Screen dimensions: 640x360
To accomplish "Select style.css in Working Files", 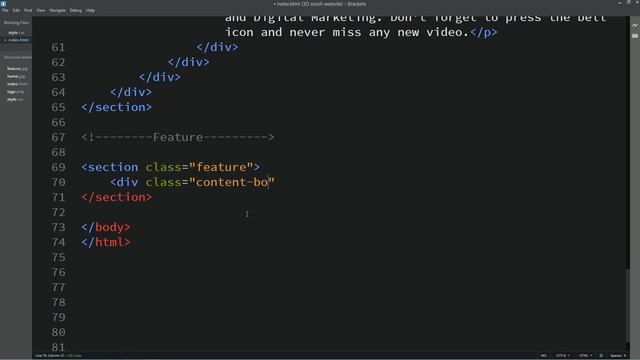I will pos(16,32).
